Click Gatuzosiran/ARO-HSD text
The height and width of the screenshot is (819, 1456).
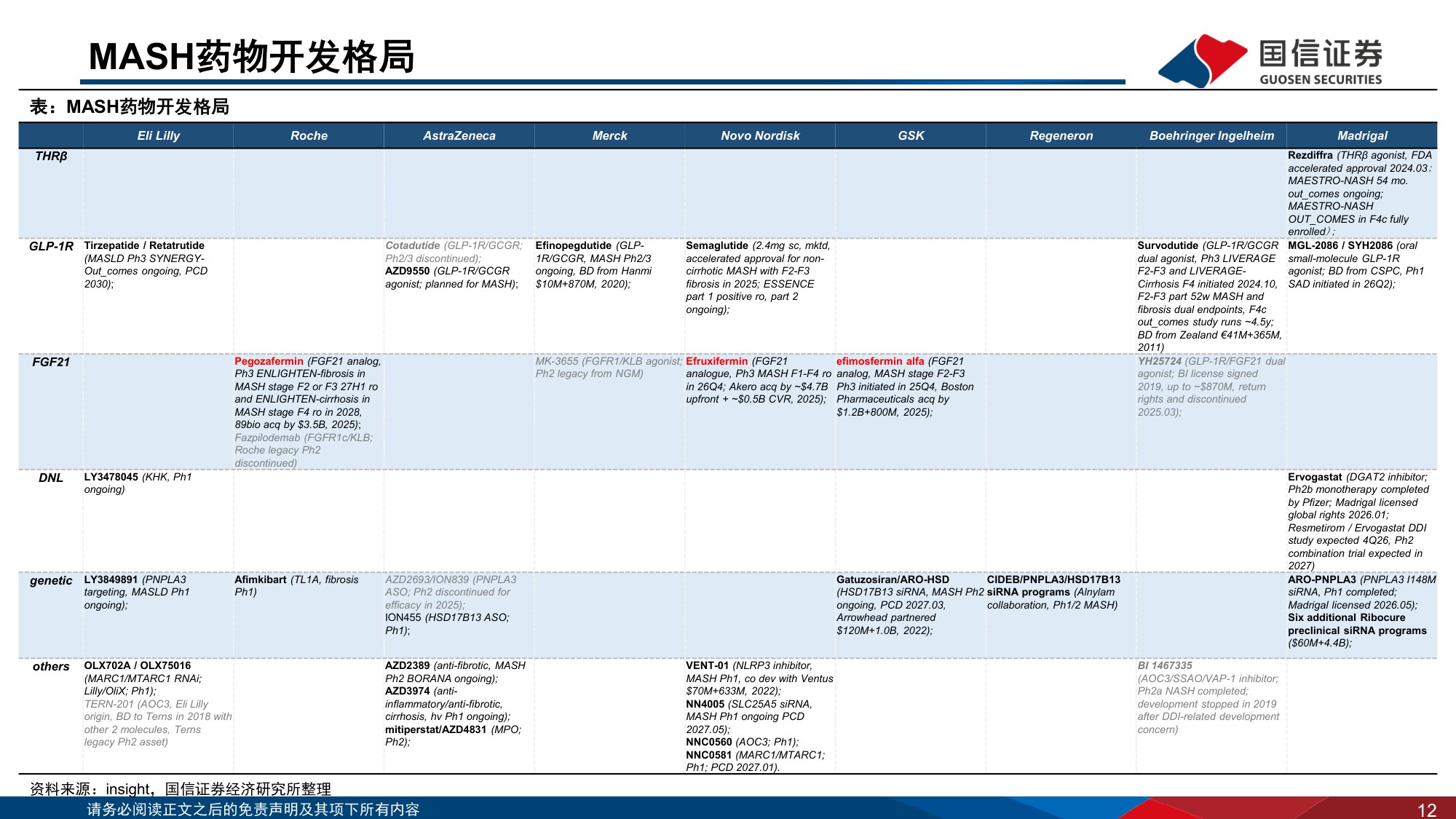coord(893,579)
